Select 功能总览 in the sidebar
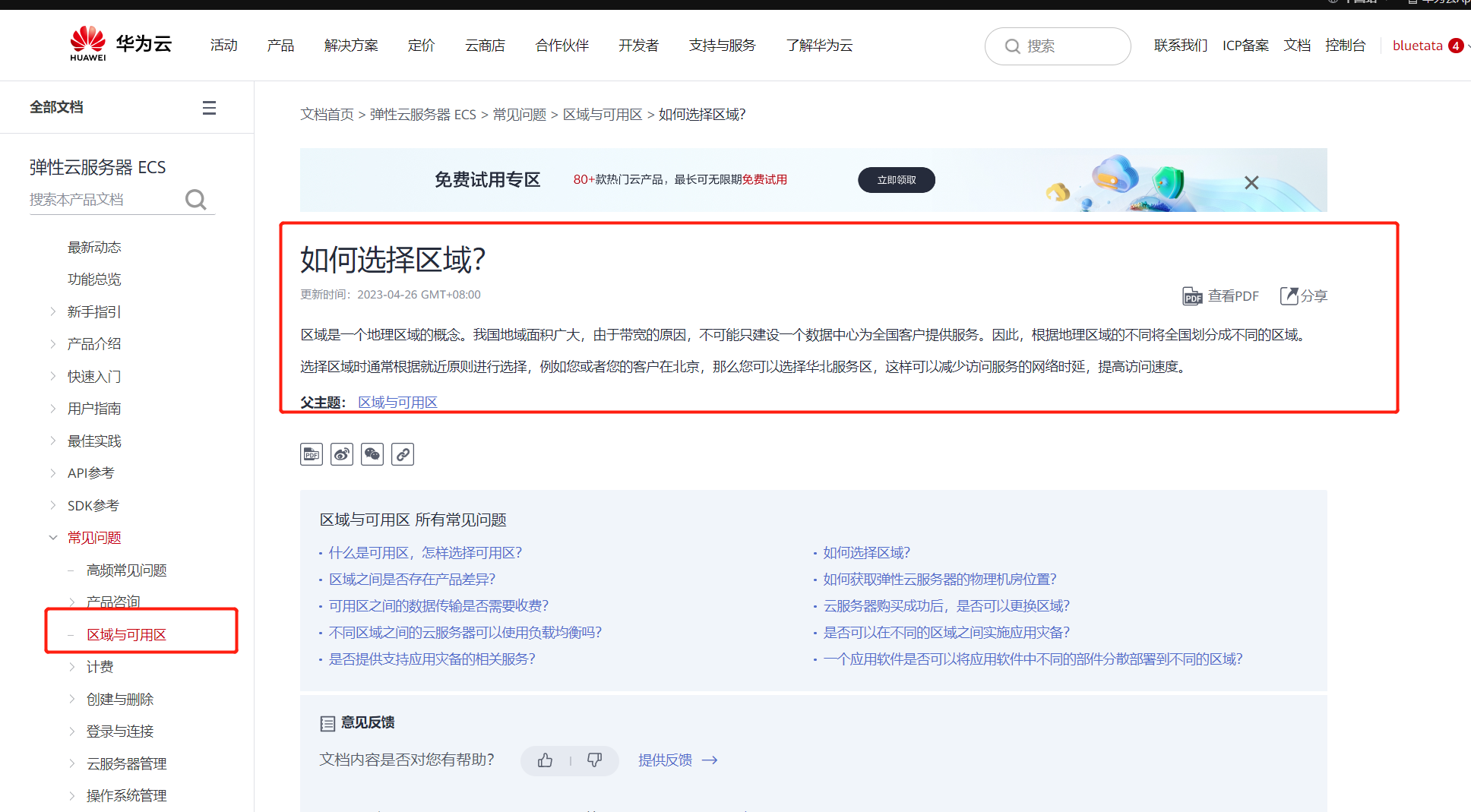Viewport: 1471px width, 812px height. 94,280
